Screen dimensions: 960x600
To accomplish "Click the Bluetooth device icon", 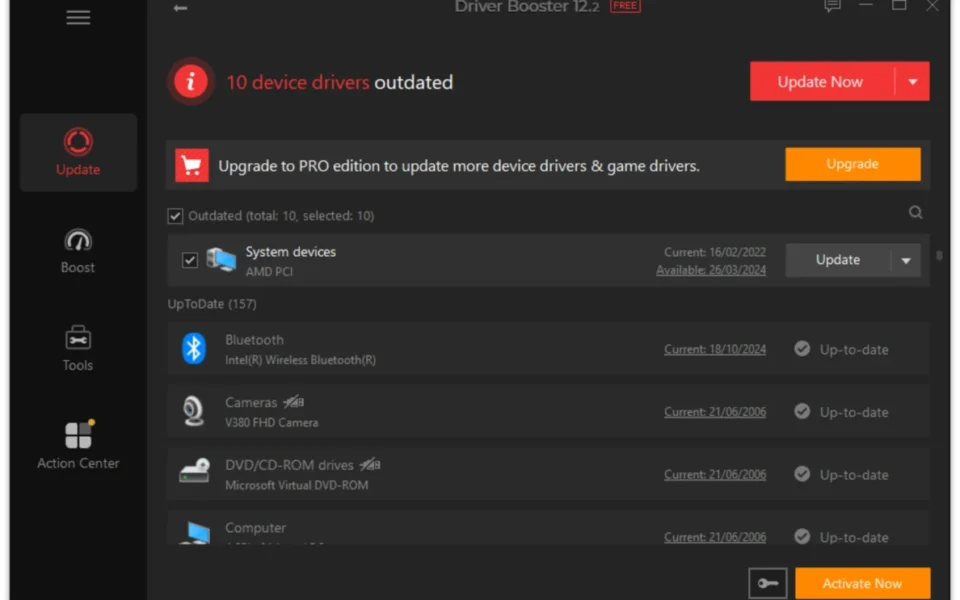I will 193,349.
